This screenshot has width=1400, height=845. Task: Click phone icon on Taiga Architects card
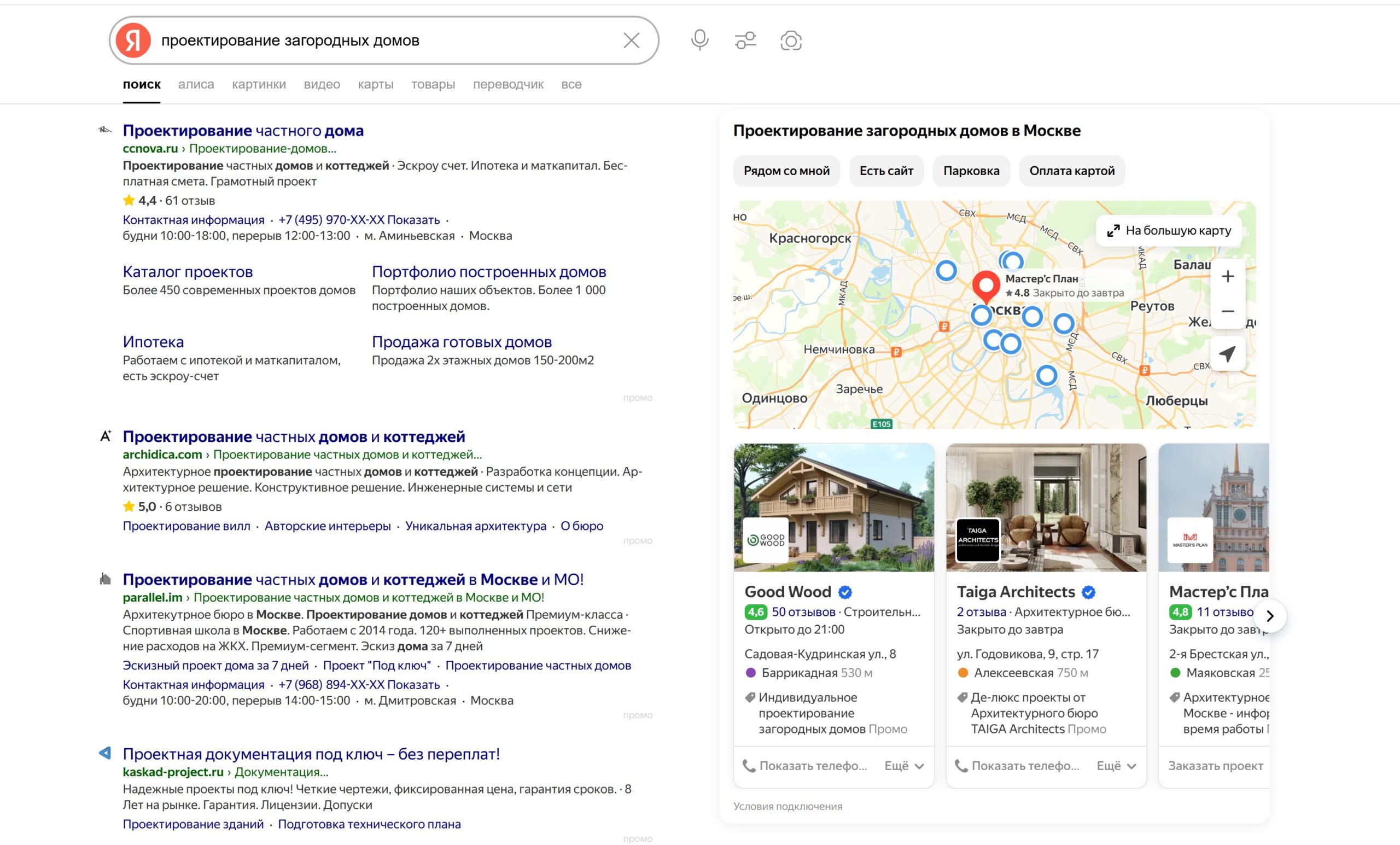click(961, 766)
